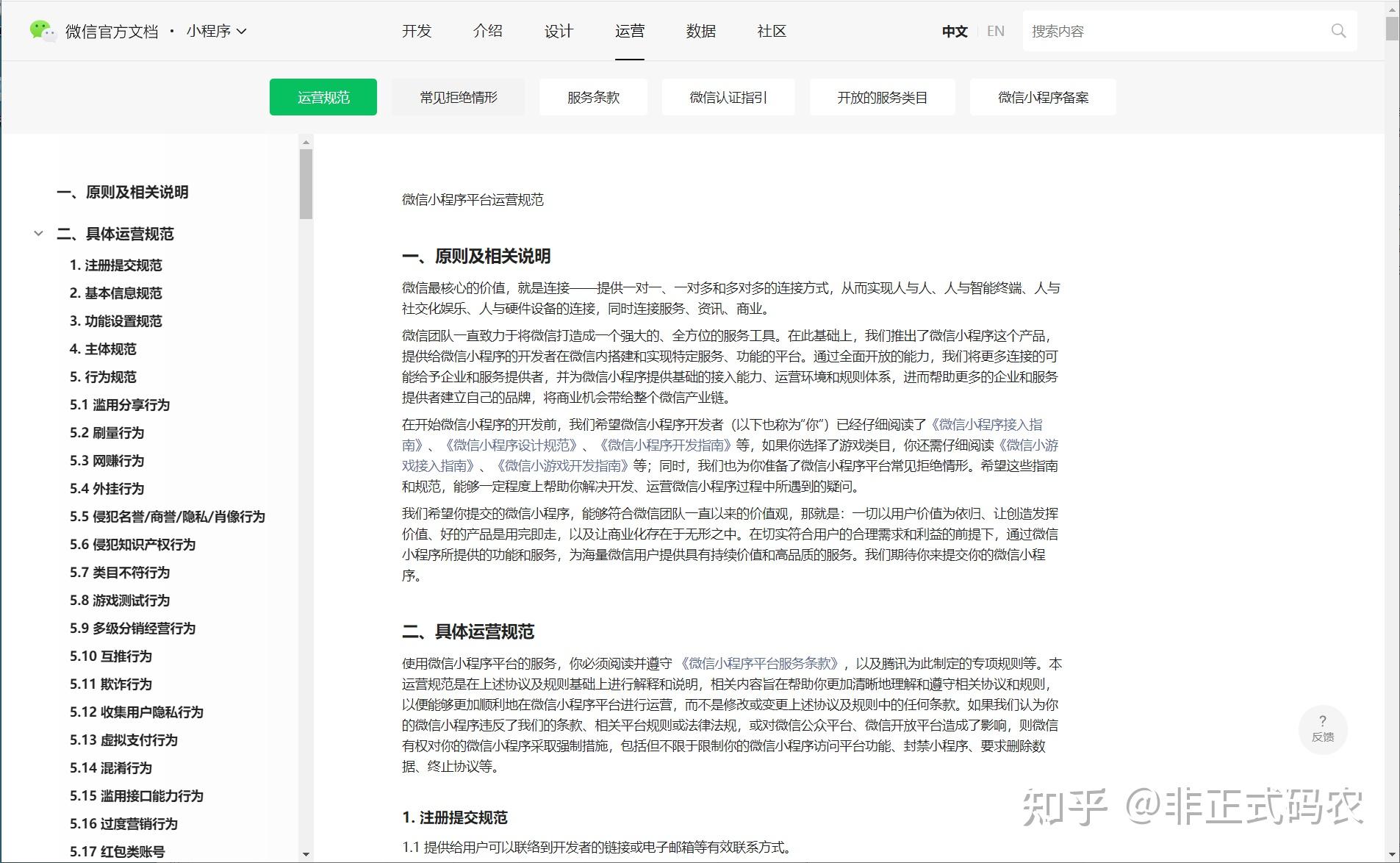1400x863 pixels.
Task: Open 5.2 刷量行为
Action: click(x=107, y=433)
